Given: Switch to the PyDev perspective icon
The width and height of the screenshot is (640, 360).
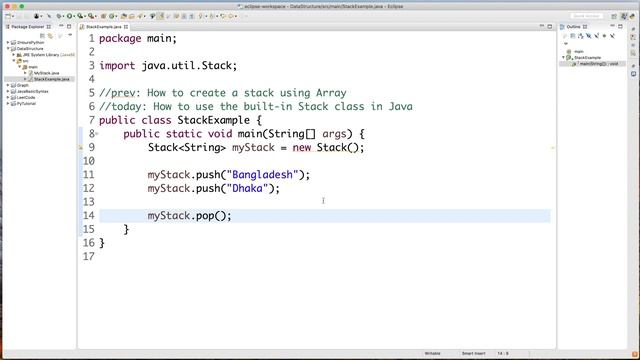Looking at the screenshot, I should [632, 16].
